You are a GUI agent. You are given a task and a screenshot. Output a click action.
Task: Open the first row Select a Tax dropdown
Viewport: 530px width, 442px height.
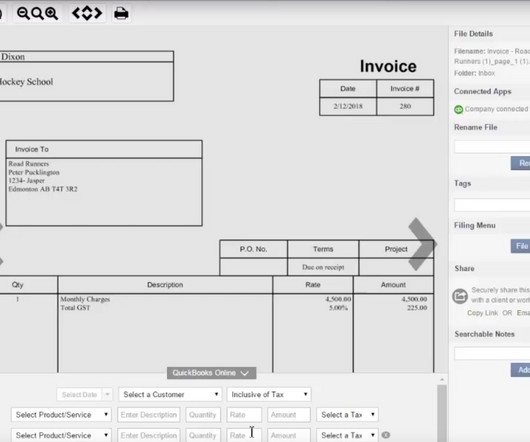pos(347,415)
